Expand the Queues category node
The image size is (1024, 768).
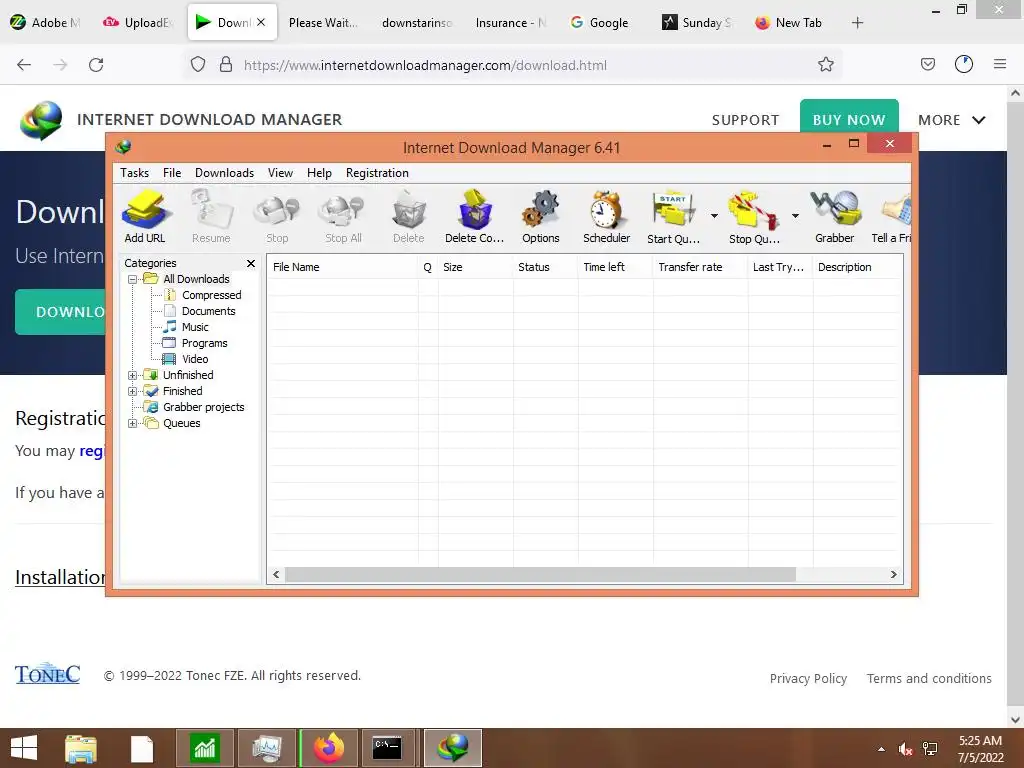coord(133,423)
